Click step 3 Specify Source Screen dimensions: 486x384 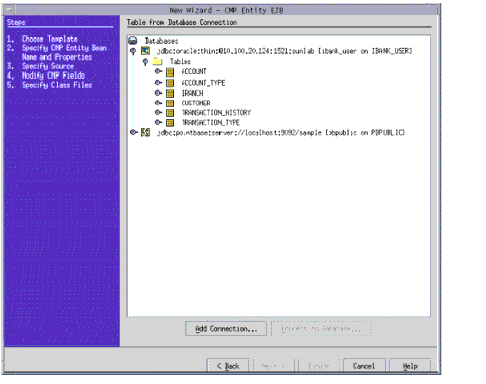[x=48, y=66]
